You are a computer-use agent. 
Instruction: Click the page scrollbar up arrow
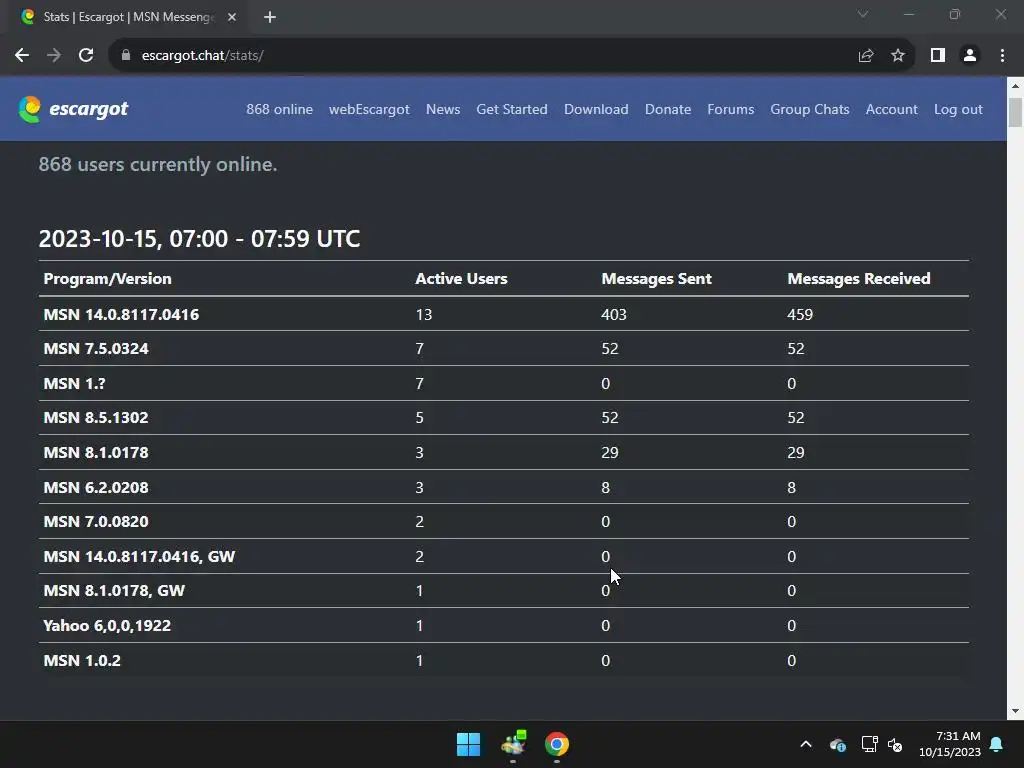tap(1016, 86)
